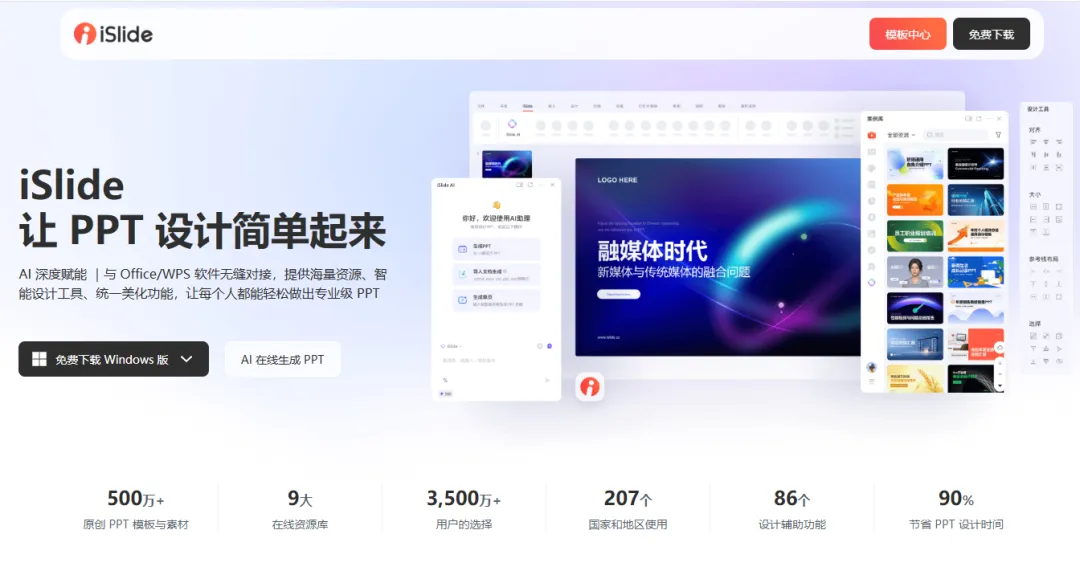Click the 500万+ statistic
The width and height of the screenshot is (1080, 579).
point(136,498)
